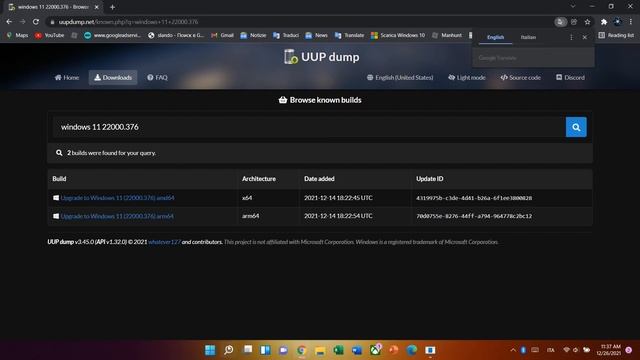Close the windows 11 22000.376 tab
640x360 pixels.
click(96, 7)
